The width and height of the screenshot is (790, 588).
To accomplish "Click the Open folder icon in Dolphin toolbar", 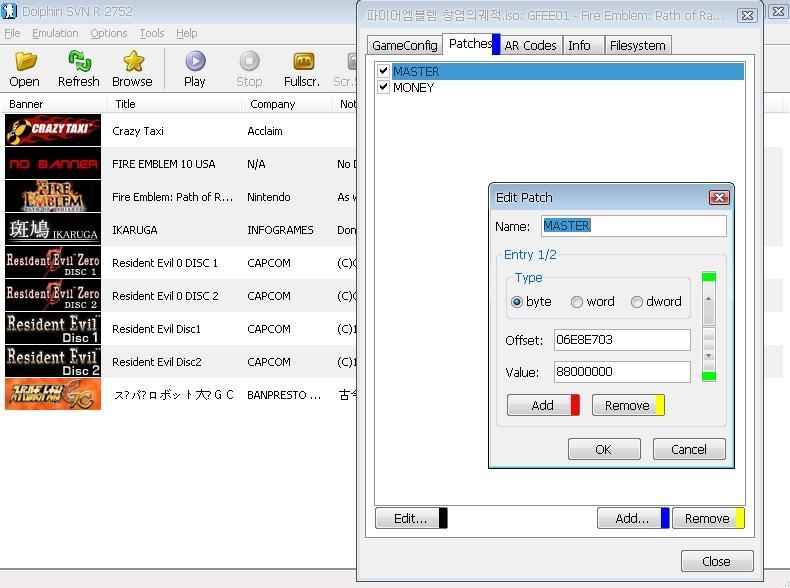I will (25, 61).
